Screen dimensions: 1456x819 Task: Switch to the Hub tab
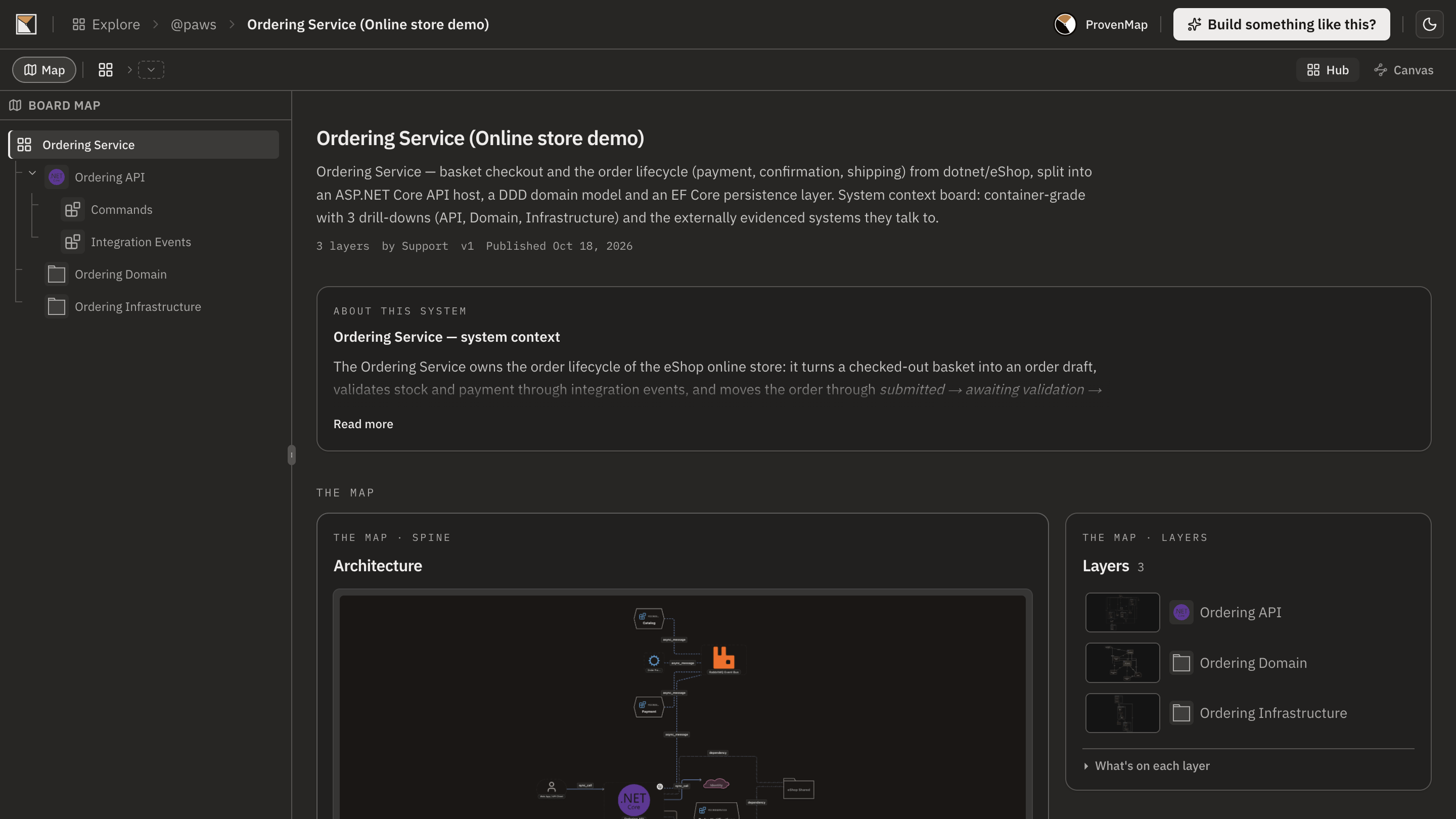click(x=1328, y=70)
